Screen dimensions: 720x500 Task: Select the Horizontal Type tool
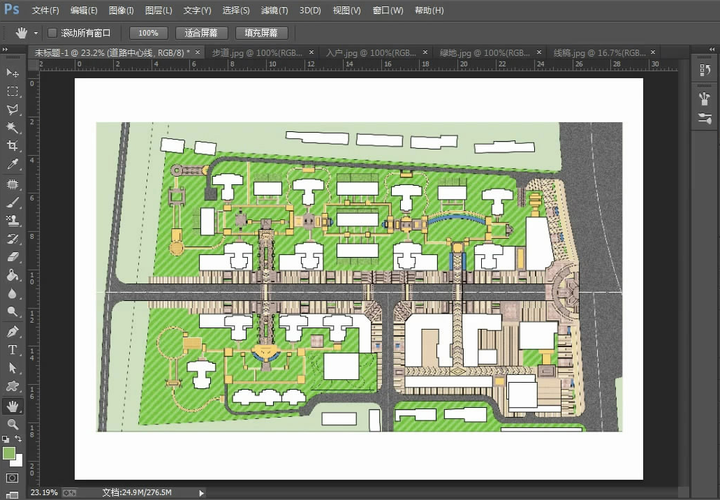(12, 350)
